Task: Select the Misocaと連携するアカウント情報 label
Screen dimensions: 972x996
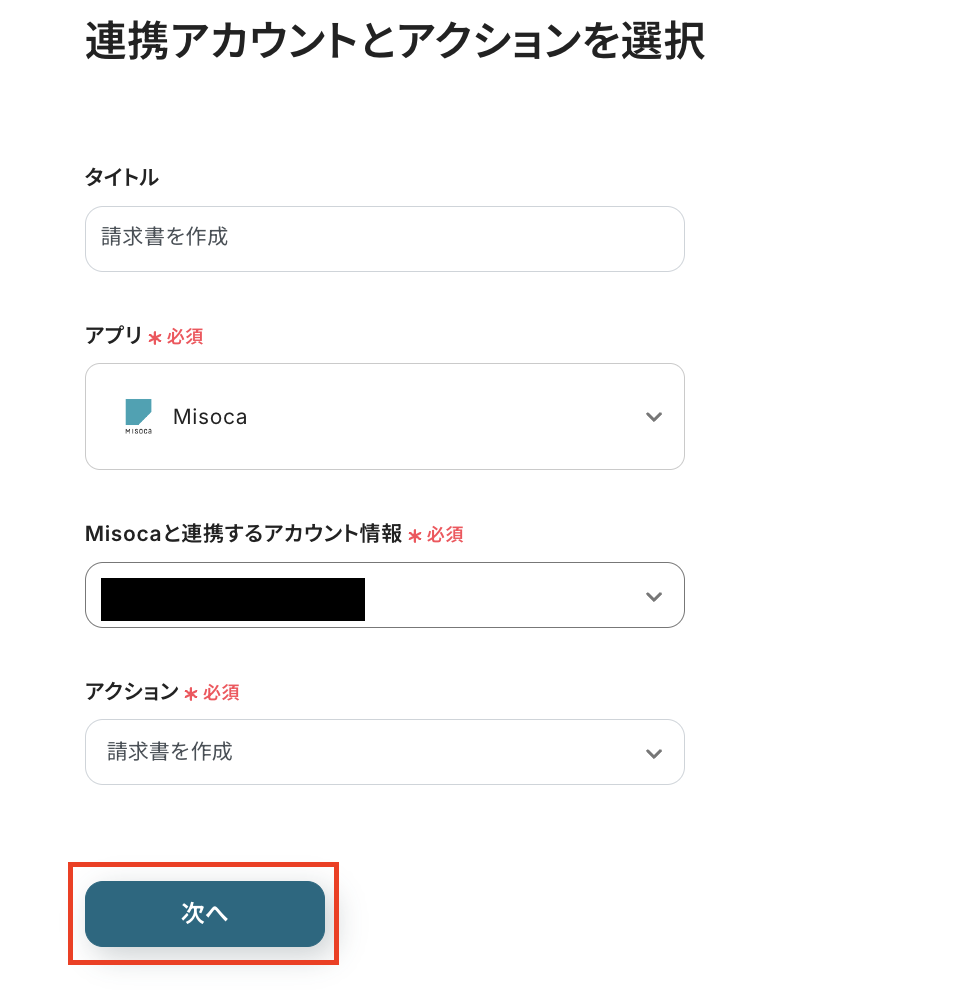Action: 244,535
